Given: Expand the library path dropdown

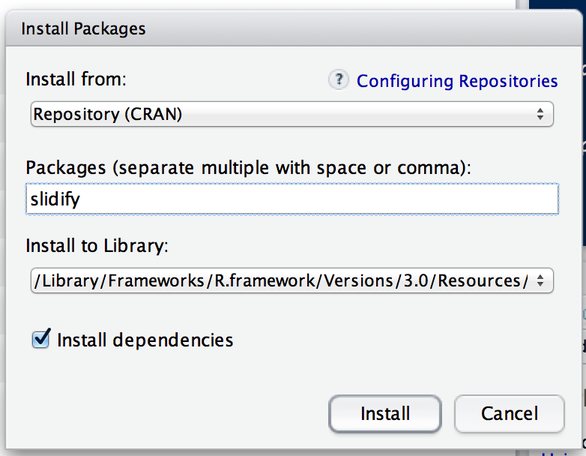Looking at the screenshot, I should tap(292, 280).
